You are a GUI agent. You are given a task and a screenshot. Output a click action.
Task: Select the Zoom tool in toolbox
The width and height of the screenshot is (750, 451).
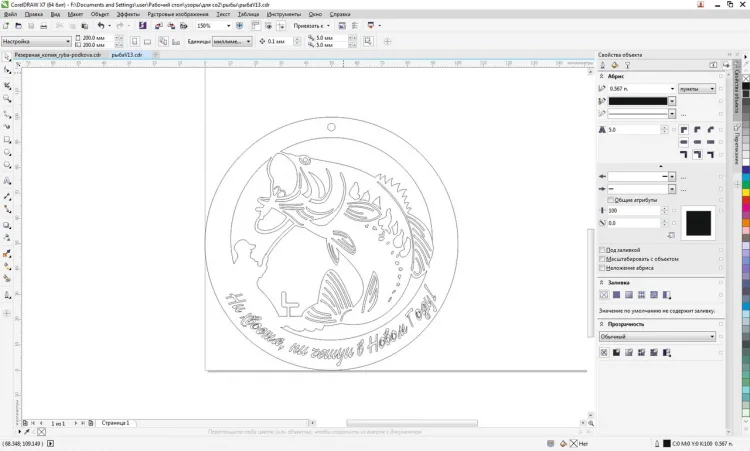(7, 99)
